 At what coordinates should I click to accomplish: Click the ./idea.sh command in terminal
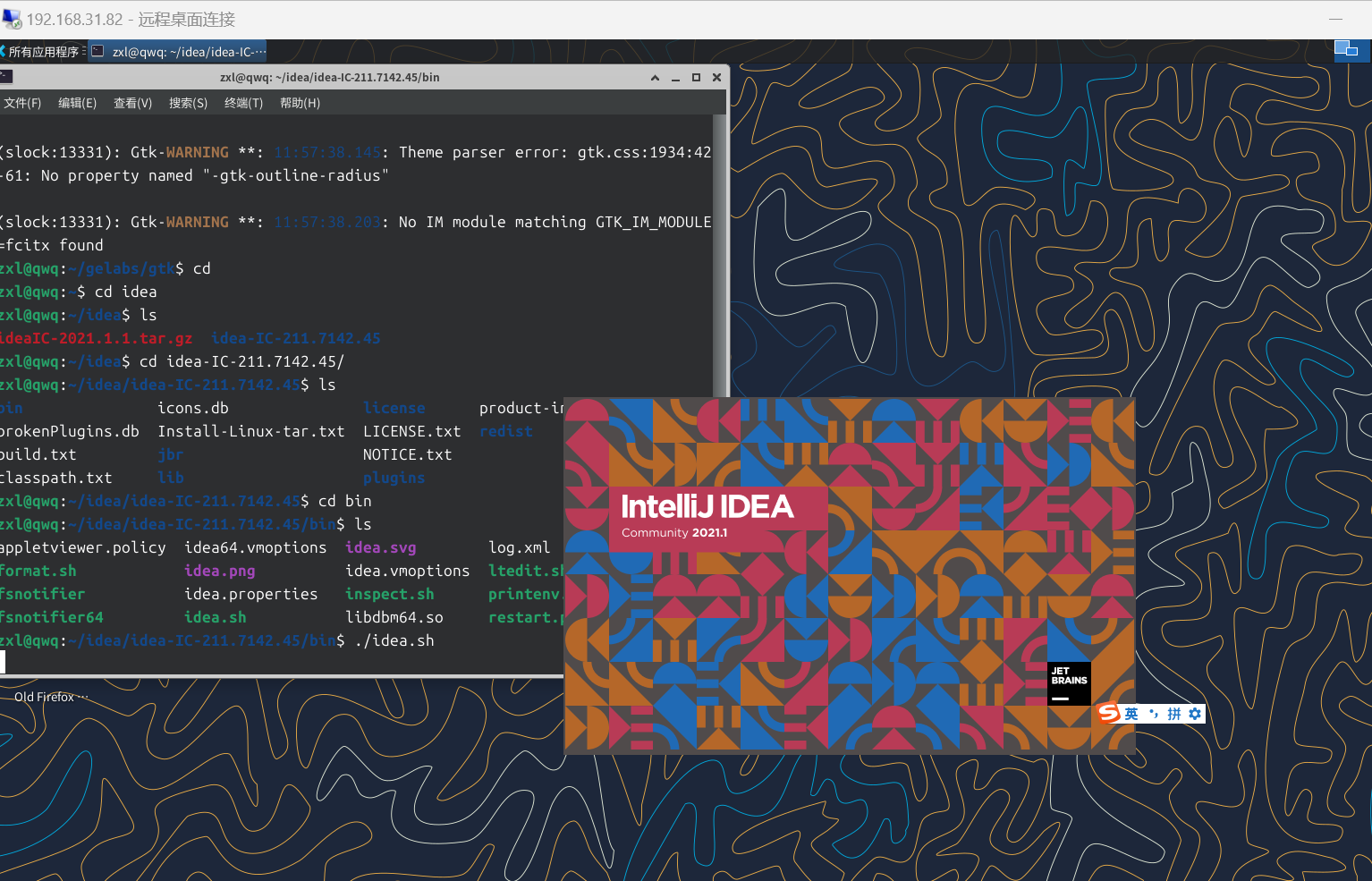394,640
